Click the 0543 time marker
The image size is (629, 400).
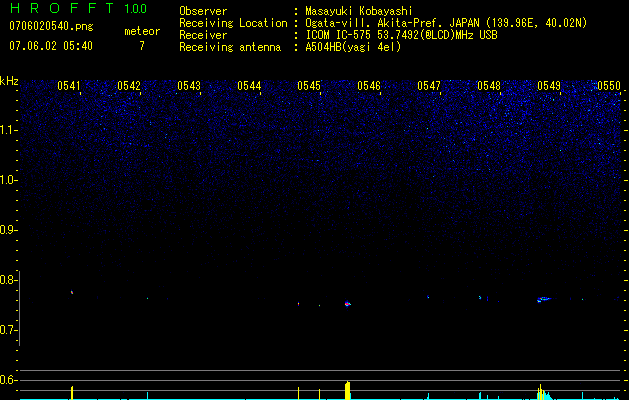tap(189, 86)
